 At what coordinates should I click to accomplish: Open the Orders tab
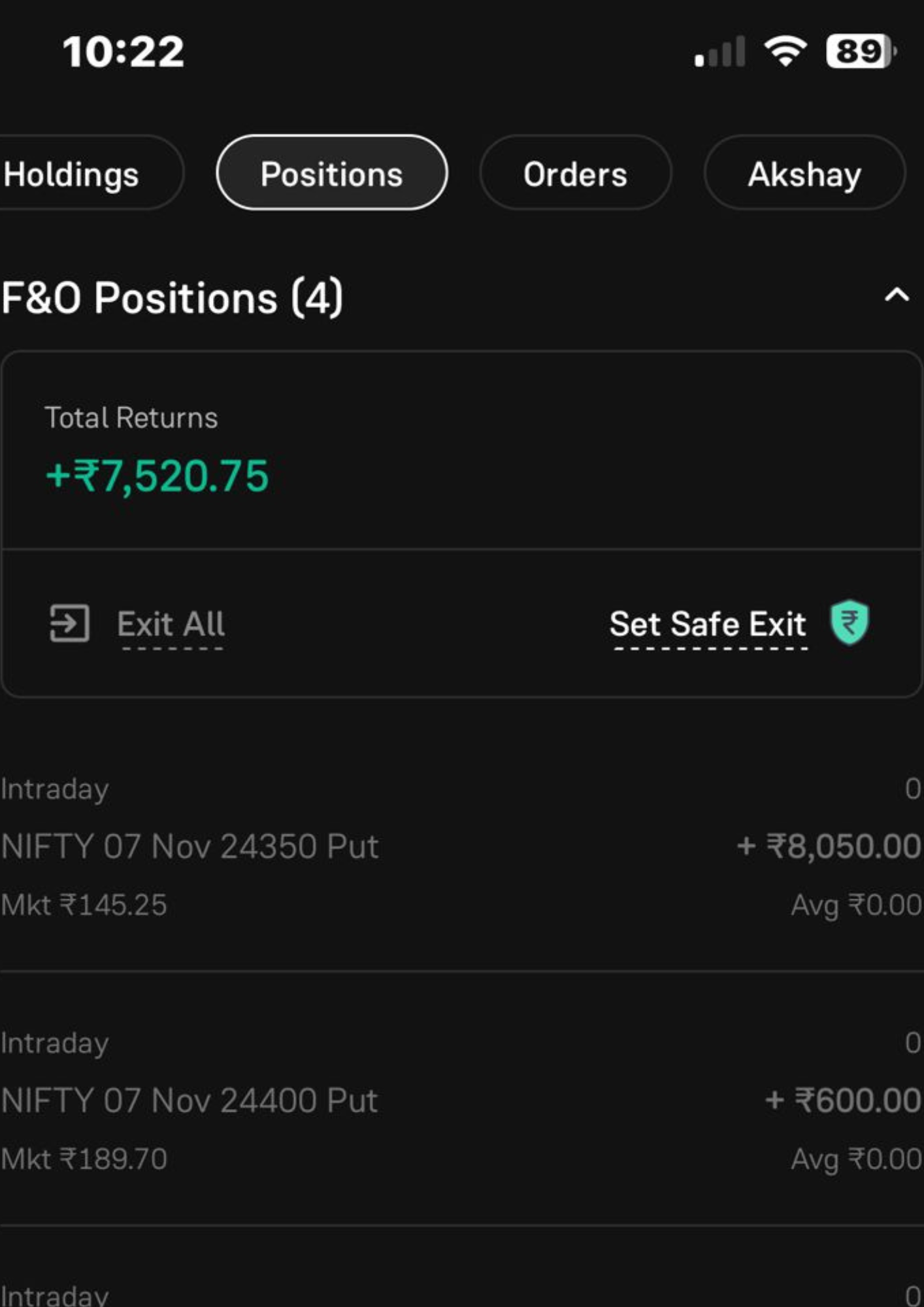575,173
